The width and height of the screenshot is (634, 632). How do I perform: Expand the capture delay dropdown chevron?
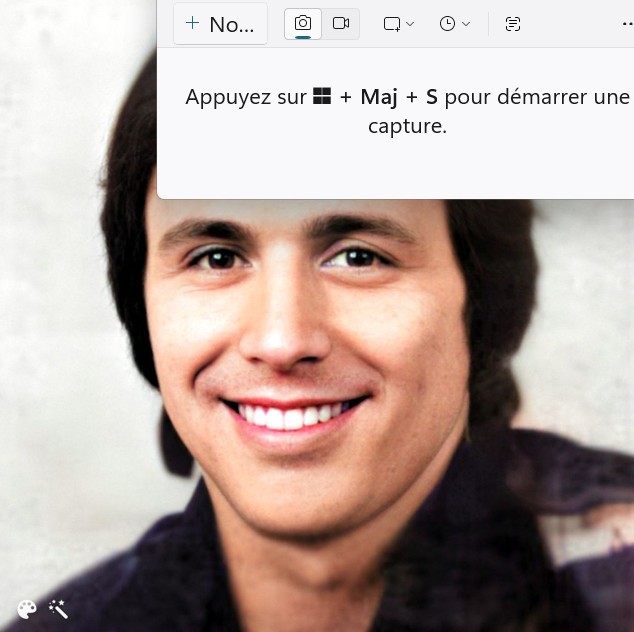point(466,24)
